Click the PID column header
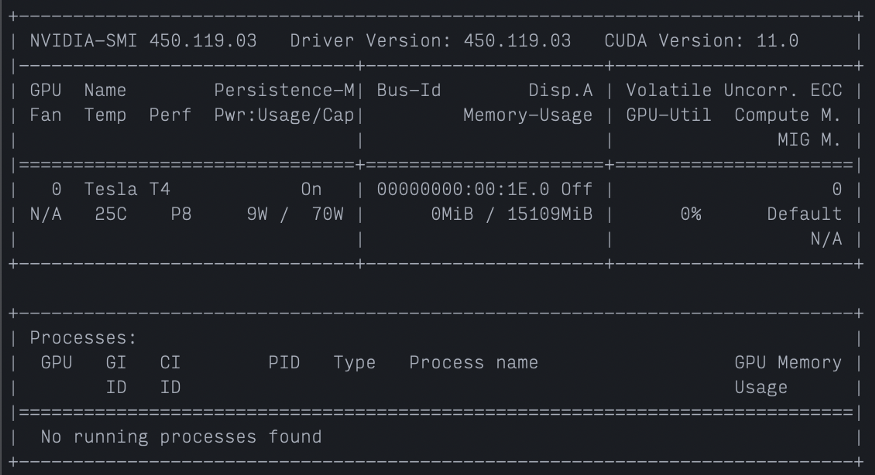 pyautogui.click(x=284, y=363)
